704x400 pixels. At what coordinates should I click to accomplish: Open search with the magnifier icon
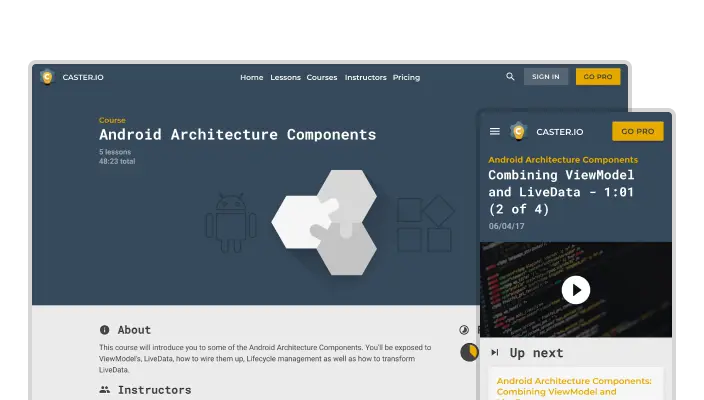(x=510, y=77)
